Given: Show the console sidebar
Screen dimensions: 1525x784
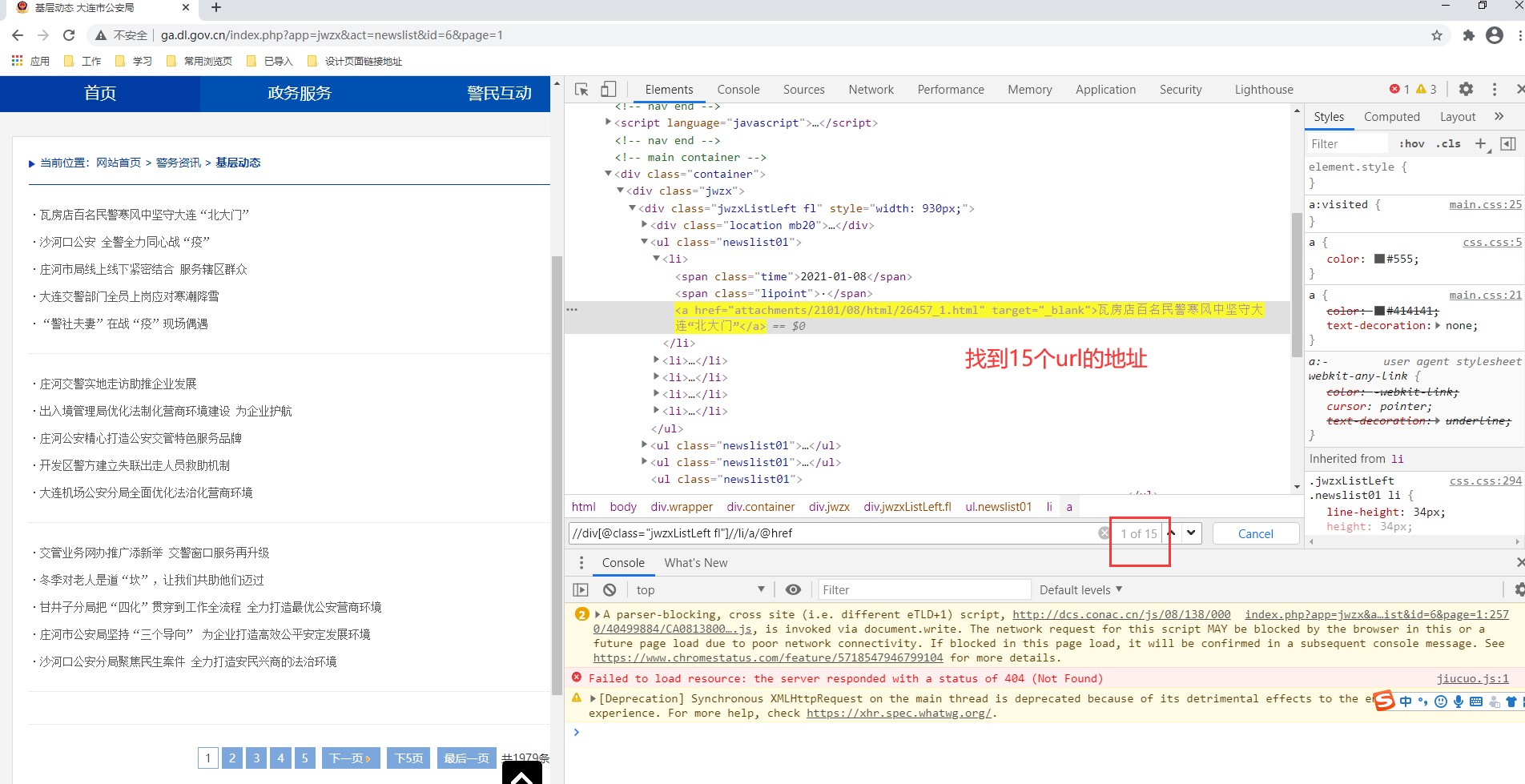Looking at the screenshot, I should [x=581, y=590].
